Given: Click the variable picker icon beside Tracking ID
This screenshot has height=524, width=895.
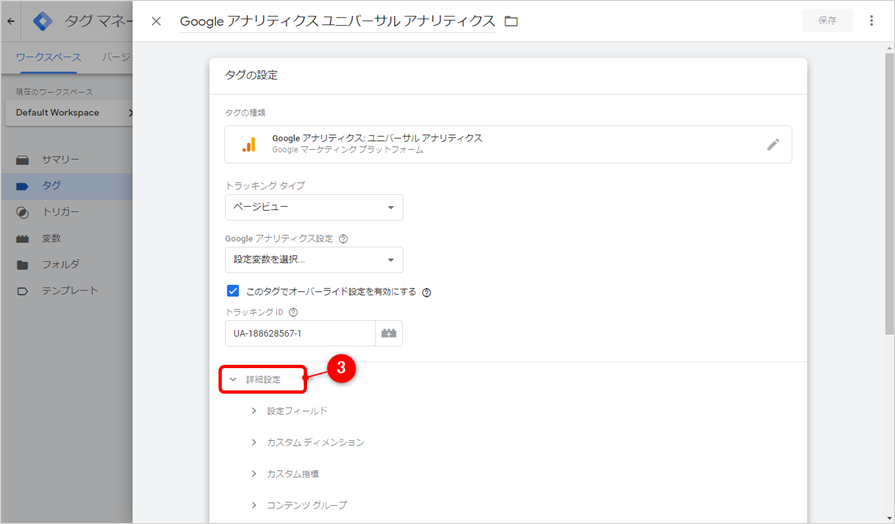Looking at the screenshot, I should pyautogui.click(x=389, y=333).
